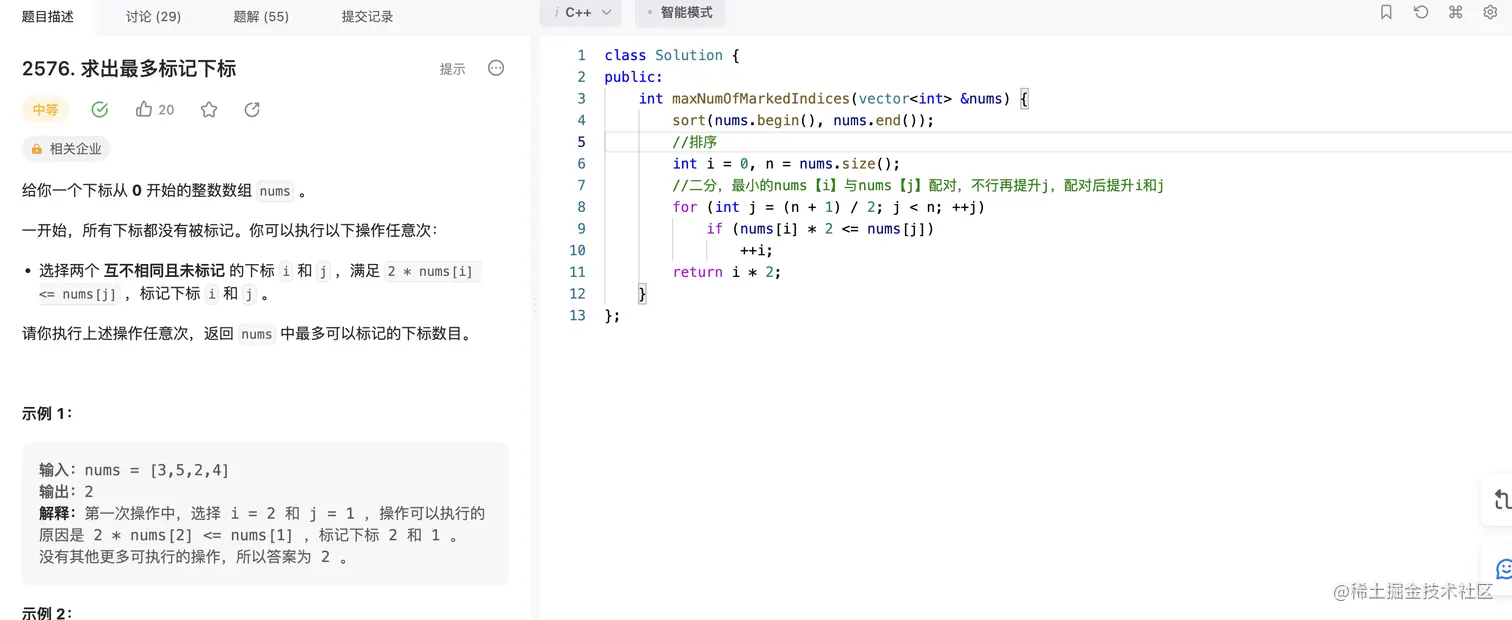1512x620 pixels.
Task: Reset code with the undo arrow icon
Action: [1421, 12]
